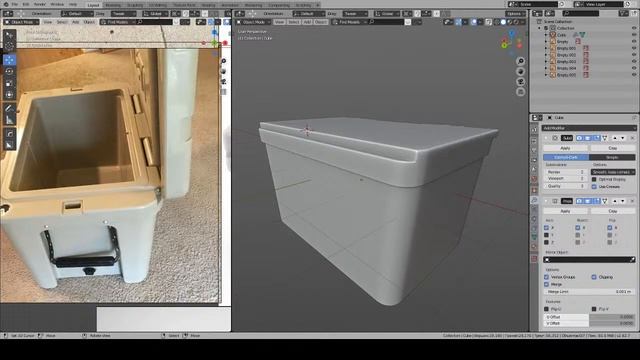Switch perspective/orthographic in right viewport
The height and width of the screenshot is (360, 640).
(520, 92)
